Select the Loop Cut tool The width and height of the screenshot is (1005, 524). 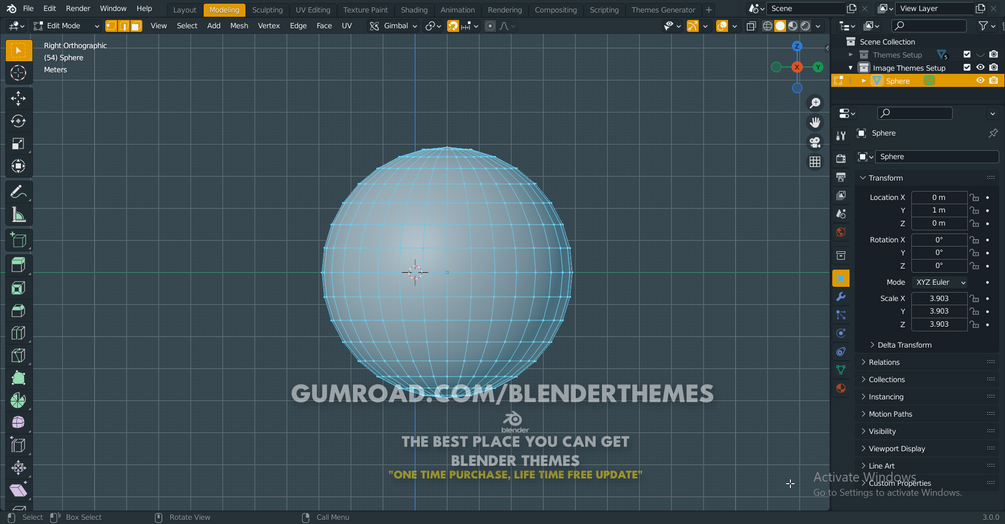[x=19, y=333]
